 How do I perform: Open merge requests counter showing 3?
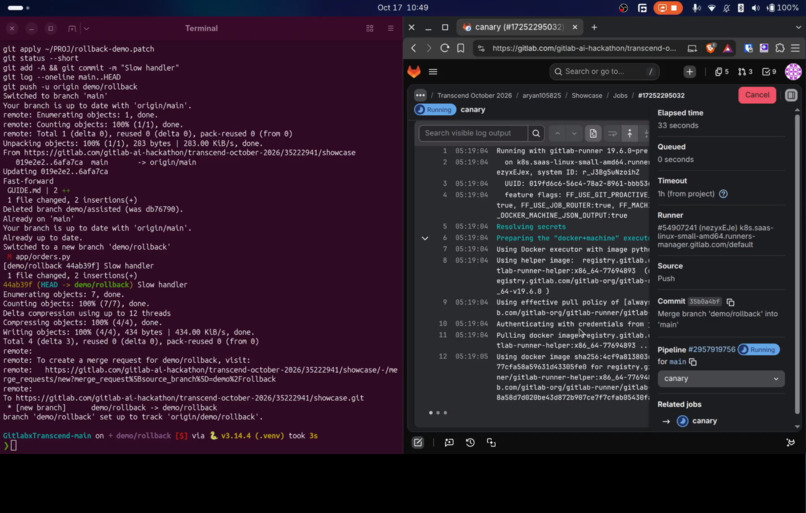pyautogui.click(x=745, y=72)
